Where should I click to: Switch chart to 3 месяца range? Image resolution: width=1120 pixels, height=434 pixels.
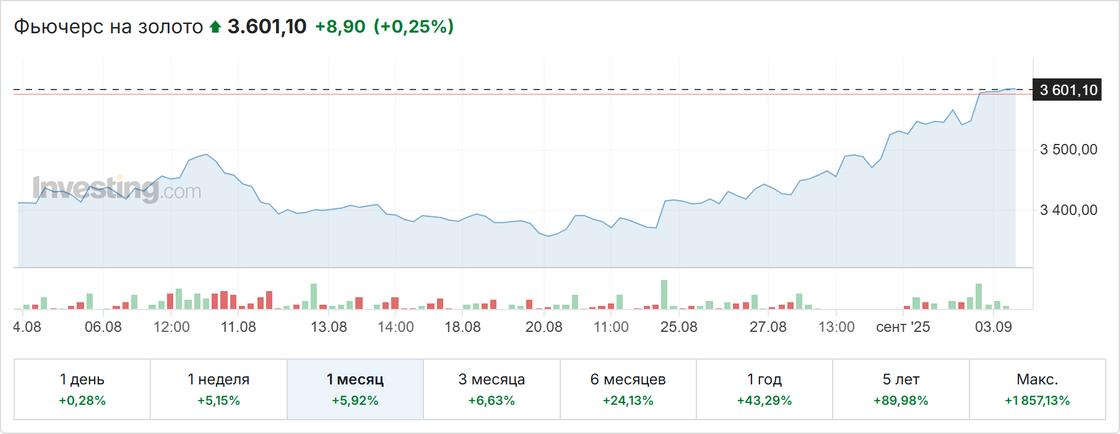pos(492,389)
